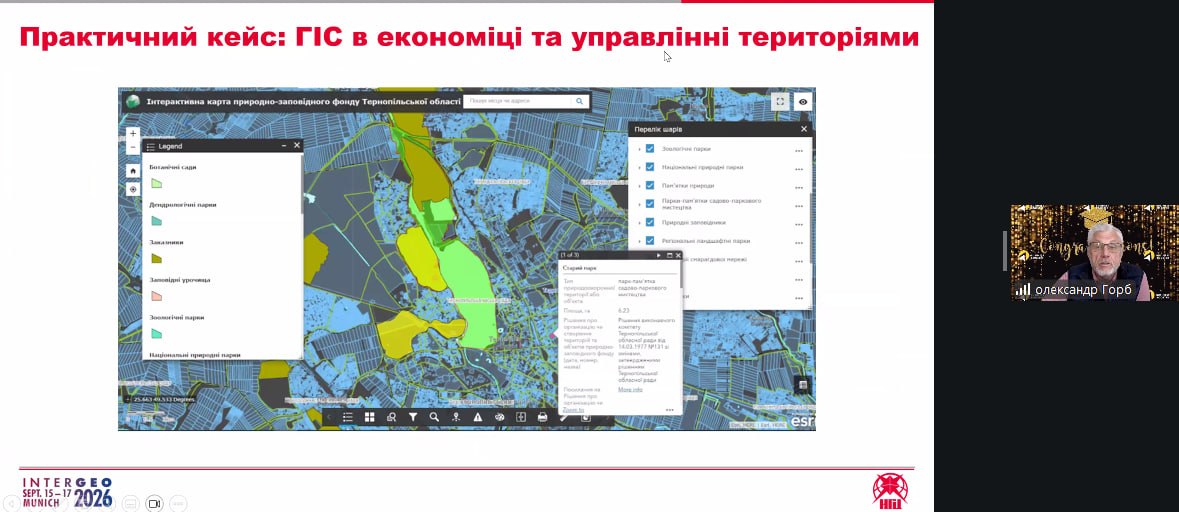The width and height of the screenshot is (1179, 512).
Task: Open slide controls more-options ellipsis
Action: tap(178, 503)
